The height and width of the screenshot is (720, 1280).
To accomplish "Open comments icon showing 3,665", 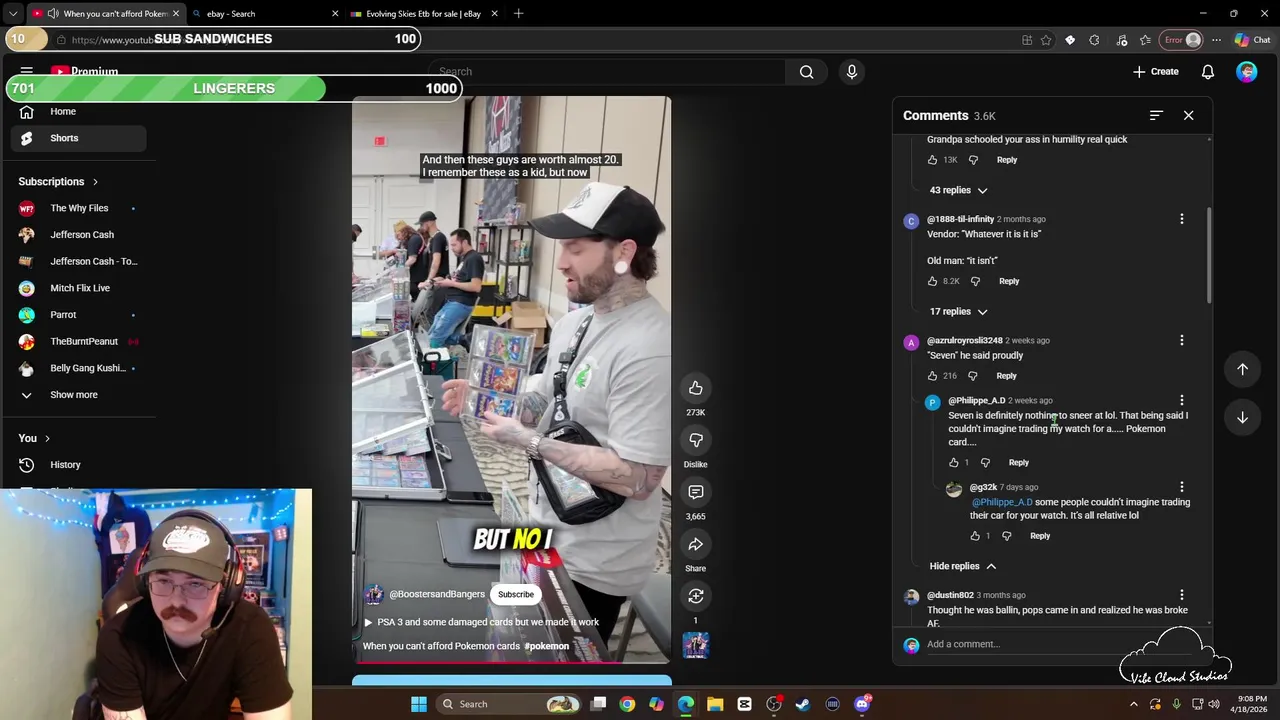I will [x=696, y=492].
